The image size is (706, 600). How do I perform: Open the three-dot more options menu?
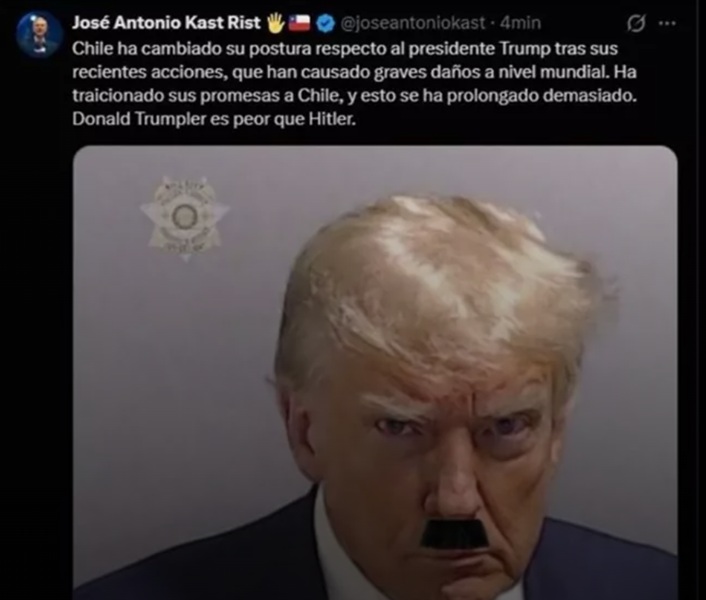click(667, 23)
